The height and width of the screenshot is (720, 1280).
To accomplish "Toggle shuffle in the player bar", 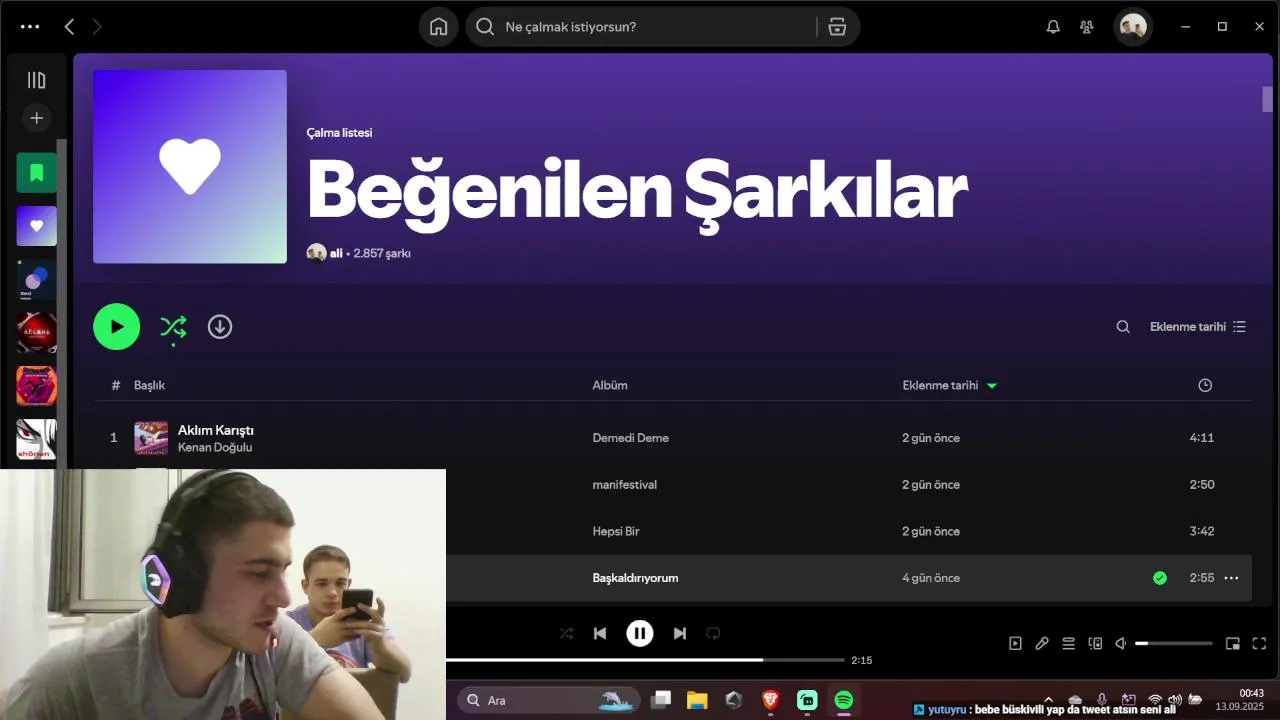I will [x=567, y=633].
